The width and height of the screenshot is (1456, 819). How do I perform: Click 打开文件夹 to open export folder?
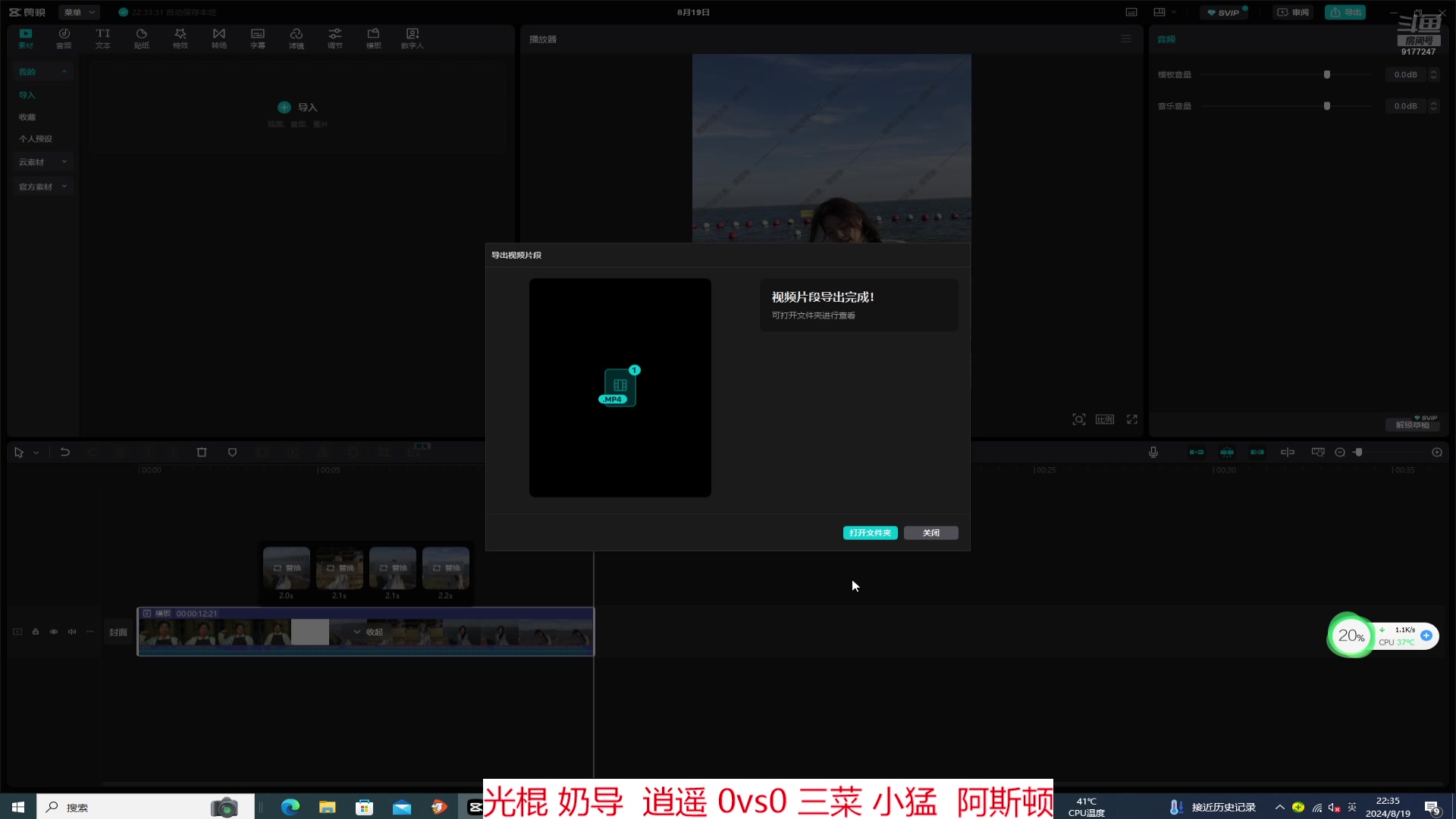(870, 532)
